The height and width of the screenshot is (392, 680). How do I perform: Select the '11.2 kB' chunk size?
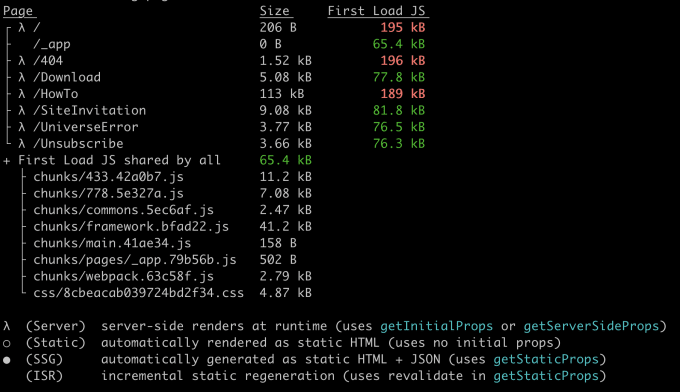pyautogui.click(x=286, y=177)
